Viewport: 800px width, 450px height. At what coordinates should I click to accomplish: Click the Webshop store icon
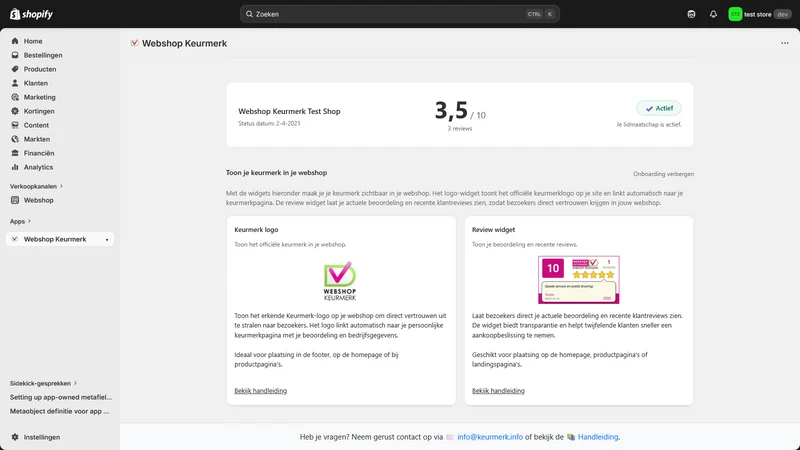coord(15,200)
